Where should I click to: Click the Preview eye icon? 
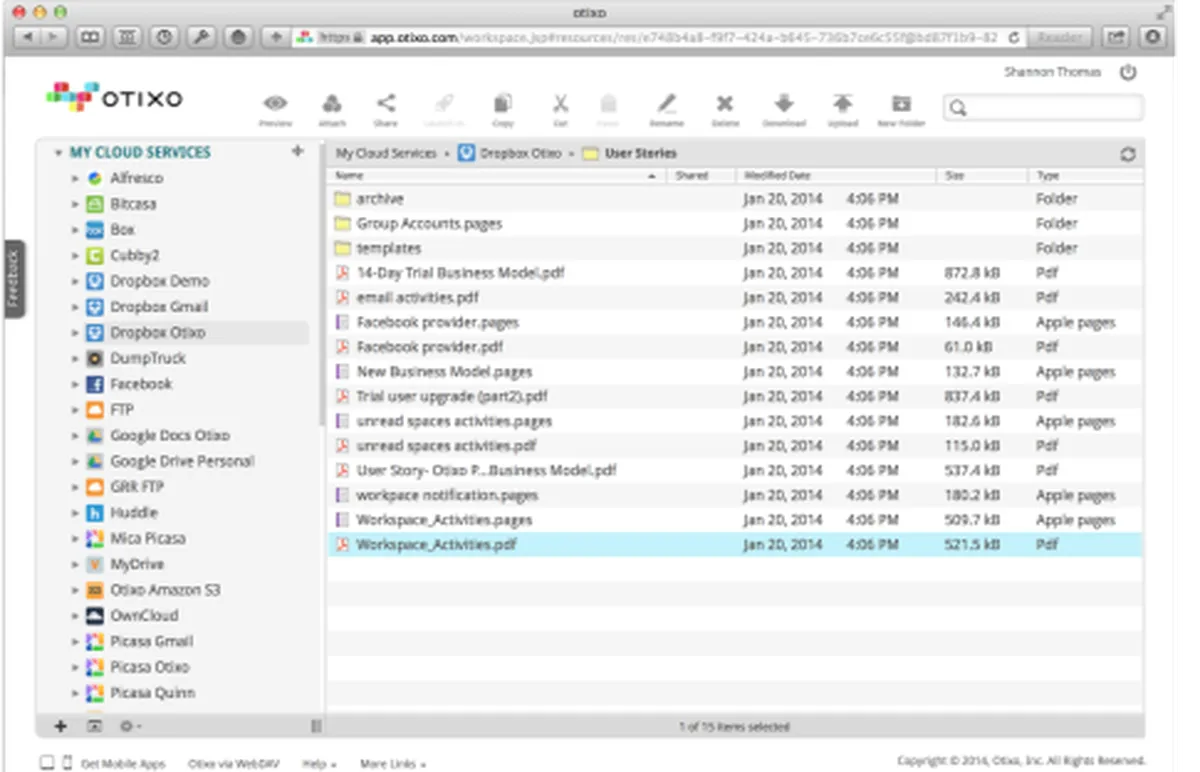tap(275, 104)
